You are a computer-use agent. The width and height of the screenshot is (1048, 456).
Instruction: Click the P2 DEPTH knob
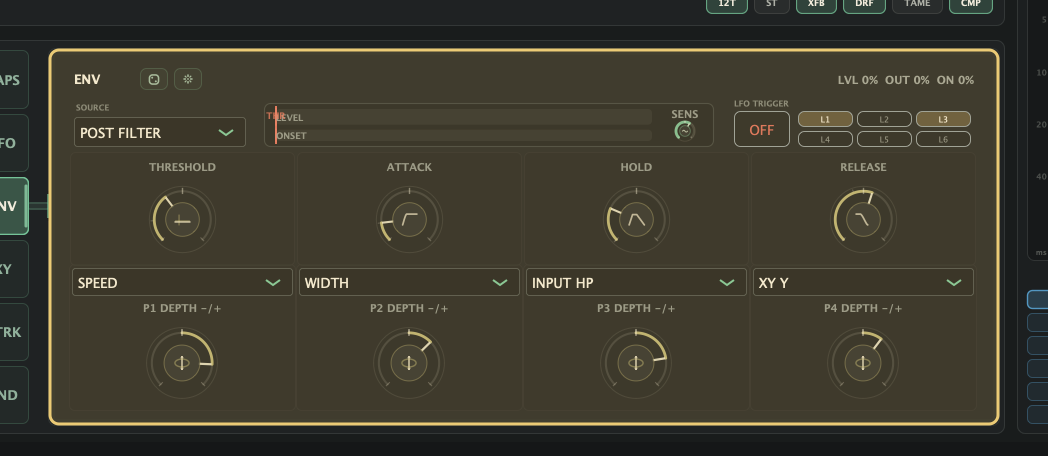coord(409,363)
